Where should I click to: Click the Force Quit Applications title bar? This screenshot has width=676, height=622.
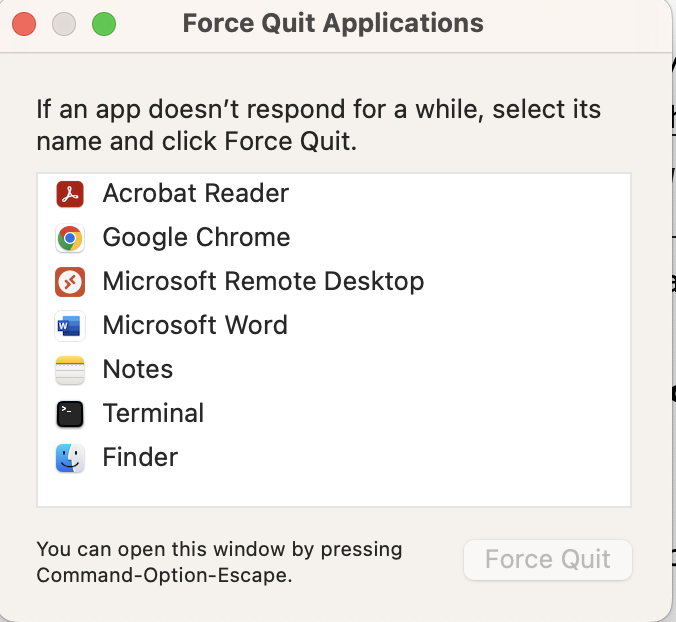[333, 23]
